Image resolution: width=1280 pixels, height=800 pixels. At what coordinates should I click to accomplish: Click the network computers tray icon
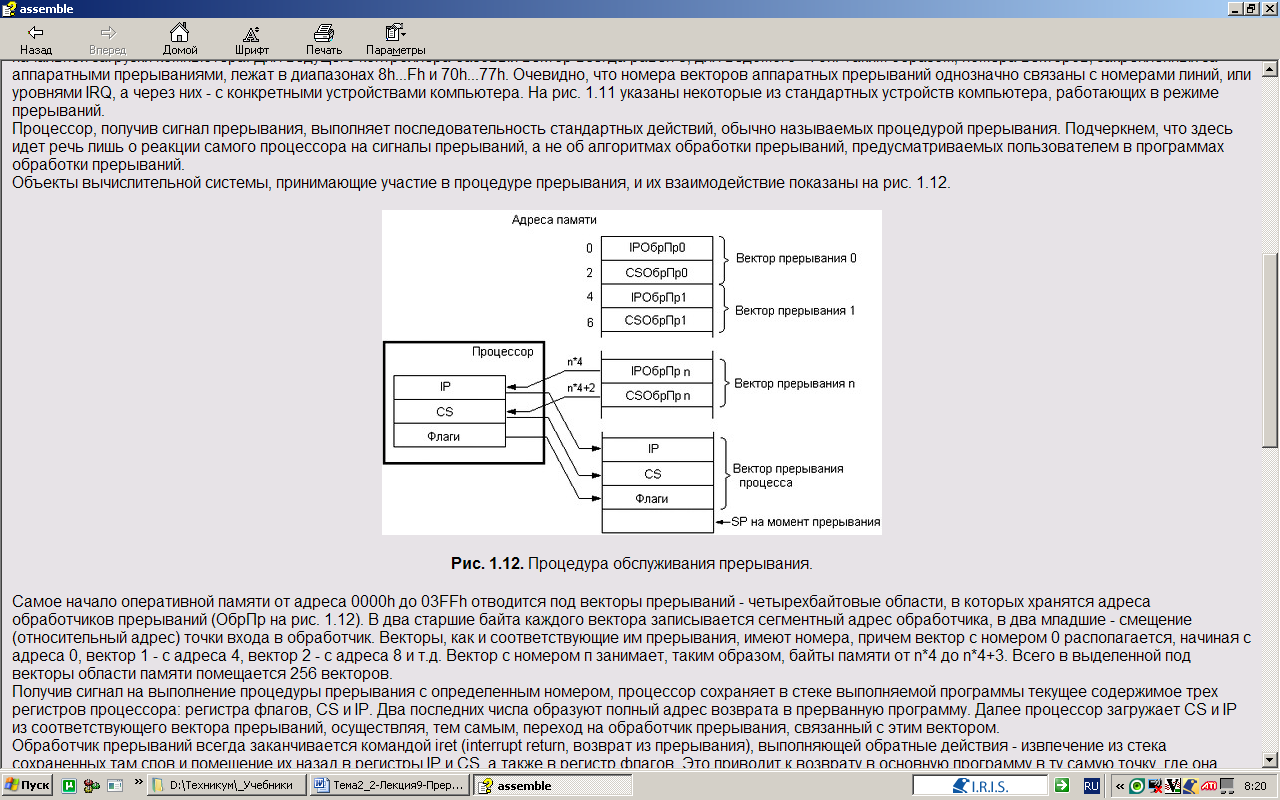point(1225,786)
